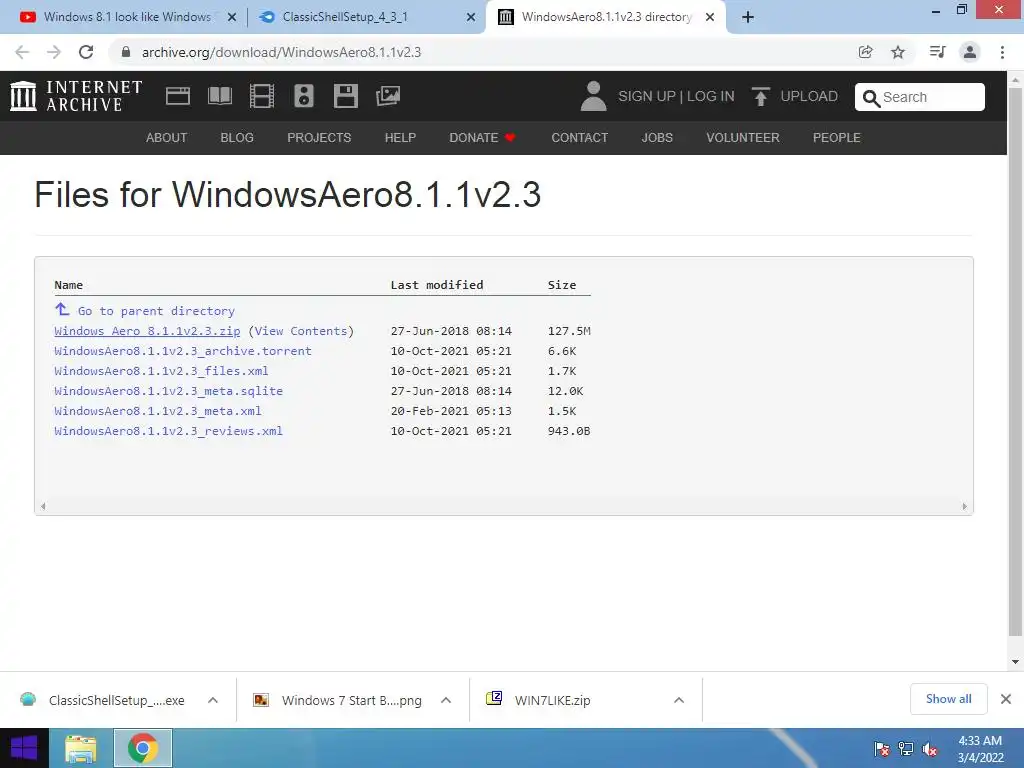Image resolution: width=1024 pixels, height=768 pixels.
Task: Click the address bar URL
Action: click(281, 52)
